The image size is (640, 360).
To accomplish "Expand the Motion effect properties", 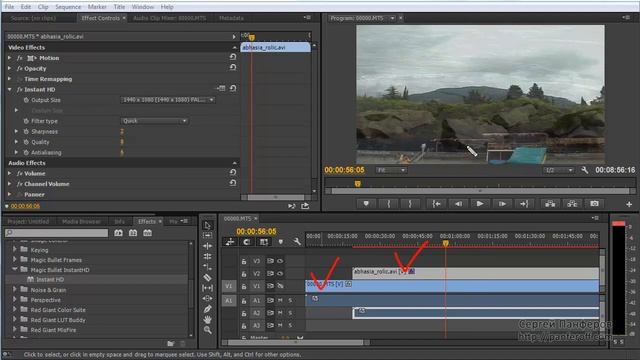I will point(9,58).
